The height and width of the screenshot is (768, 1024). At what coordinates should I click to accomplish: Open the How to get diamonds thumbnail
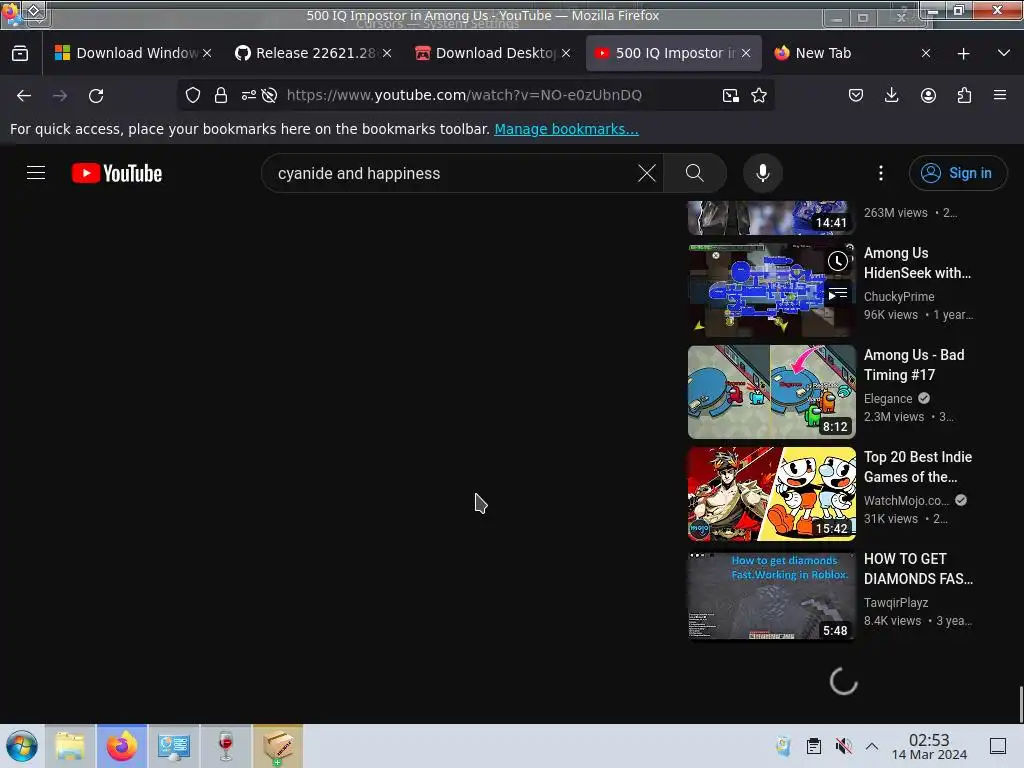point(771,596)
